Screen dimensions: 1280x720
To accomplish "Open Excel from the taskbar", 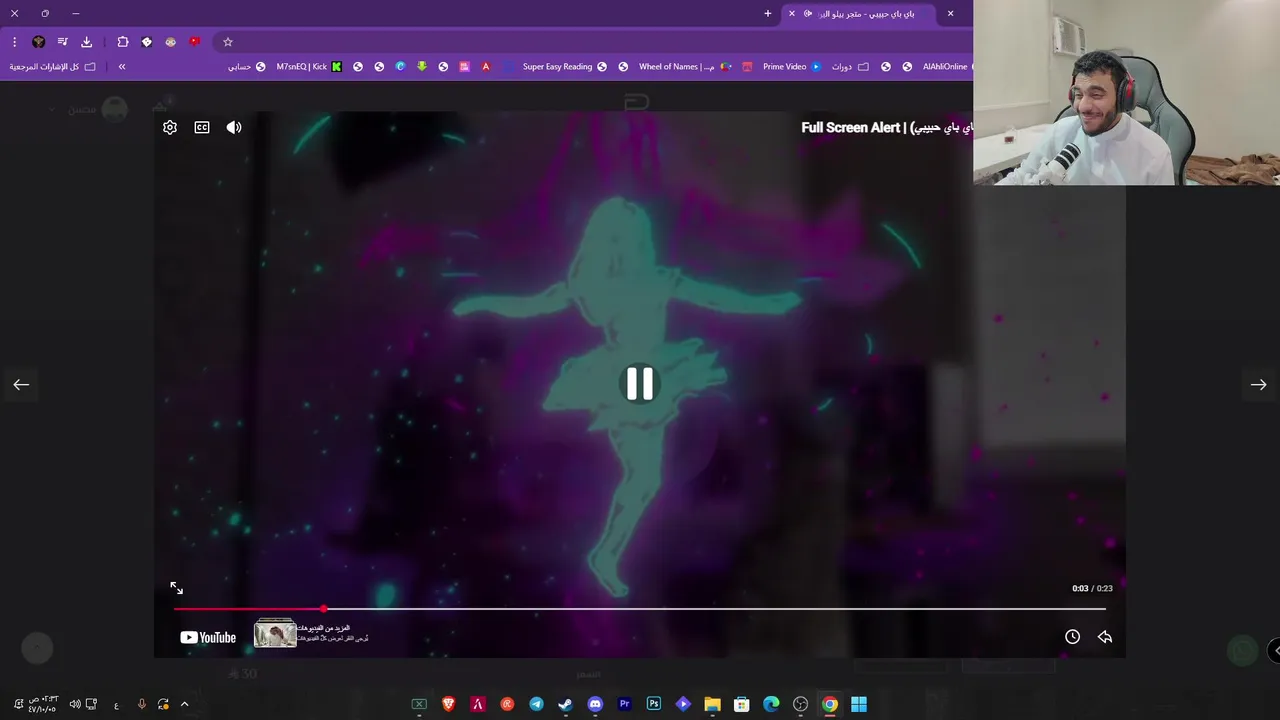I will (419, 704).
